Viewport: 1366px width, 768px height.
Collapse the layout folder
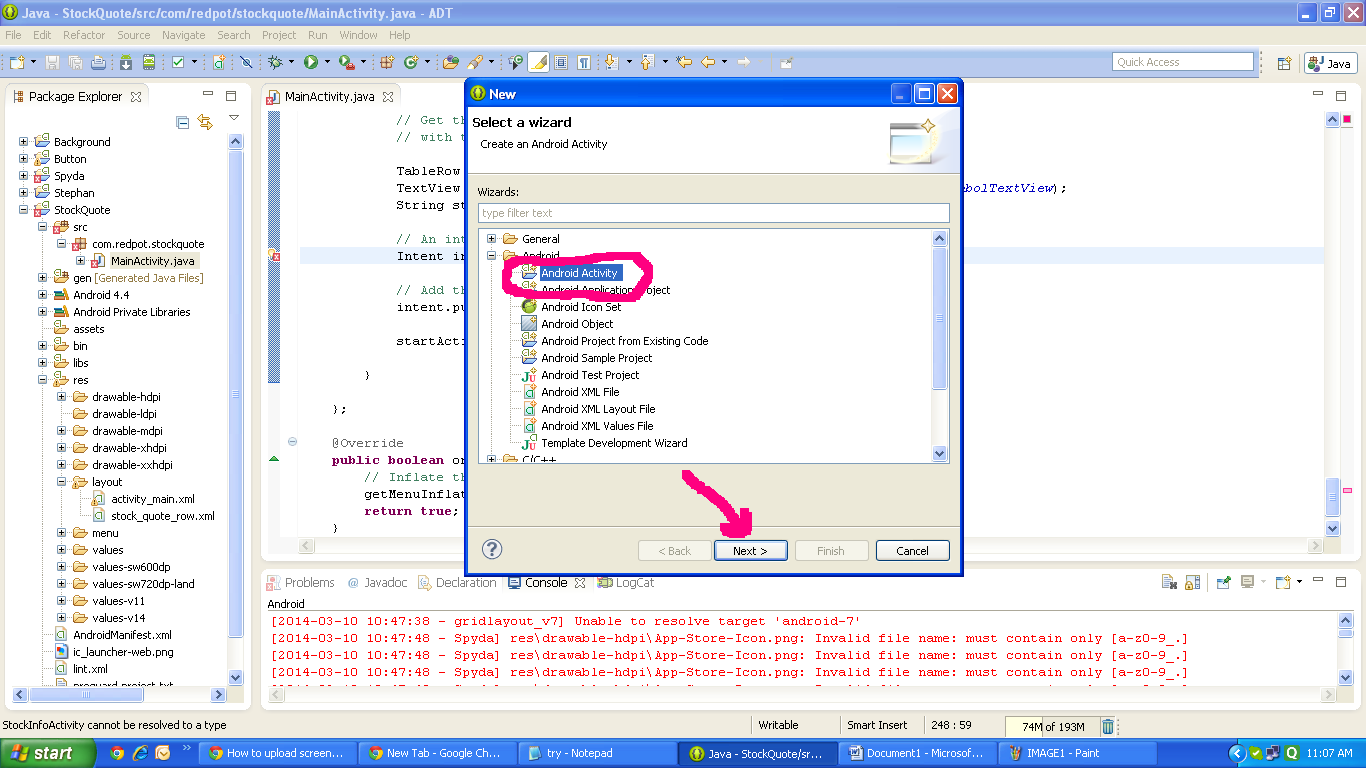[x=61, y=482]
